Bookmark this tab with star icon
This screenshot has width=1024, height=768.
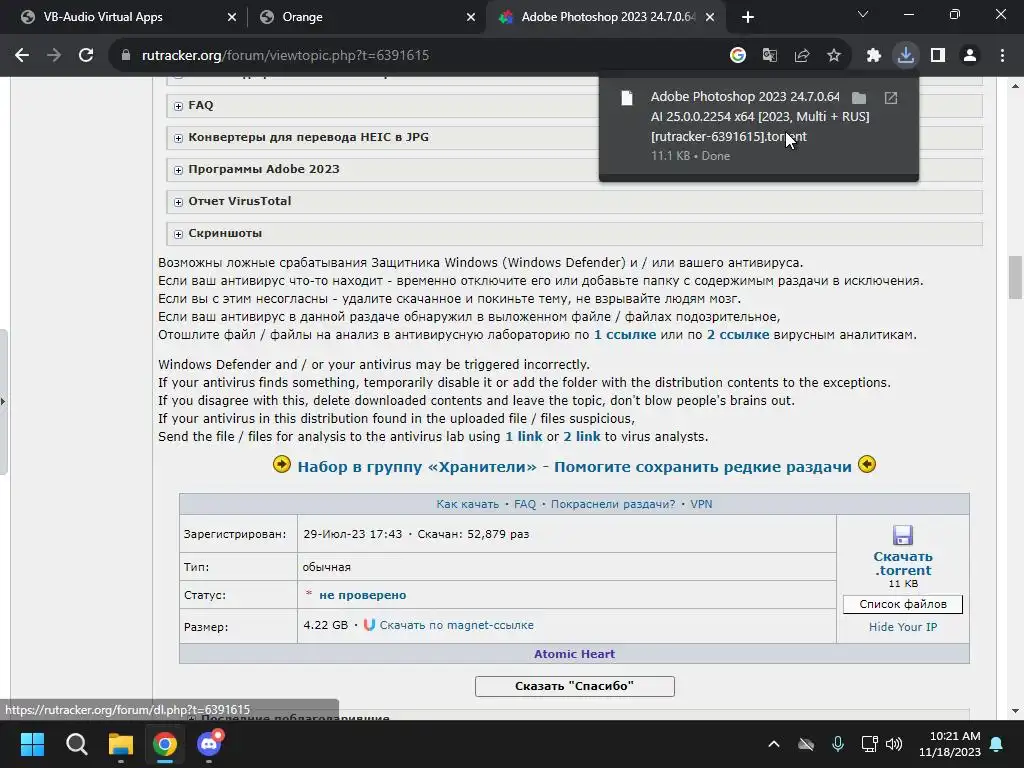pos(834,56)
